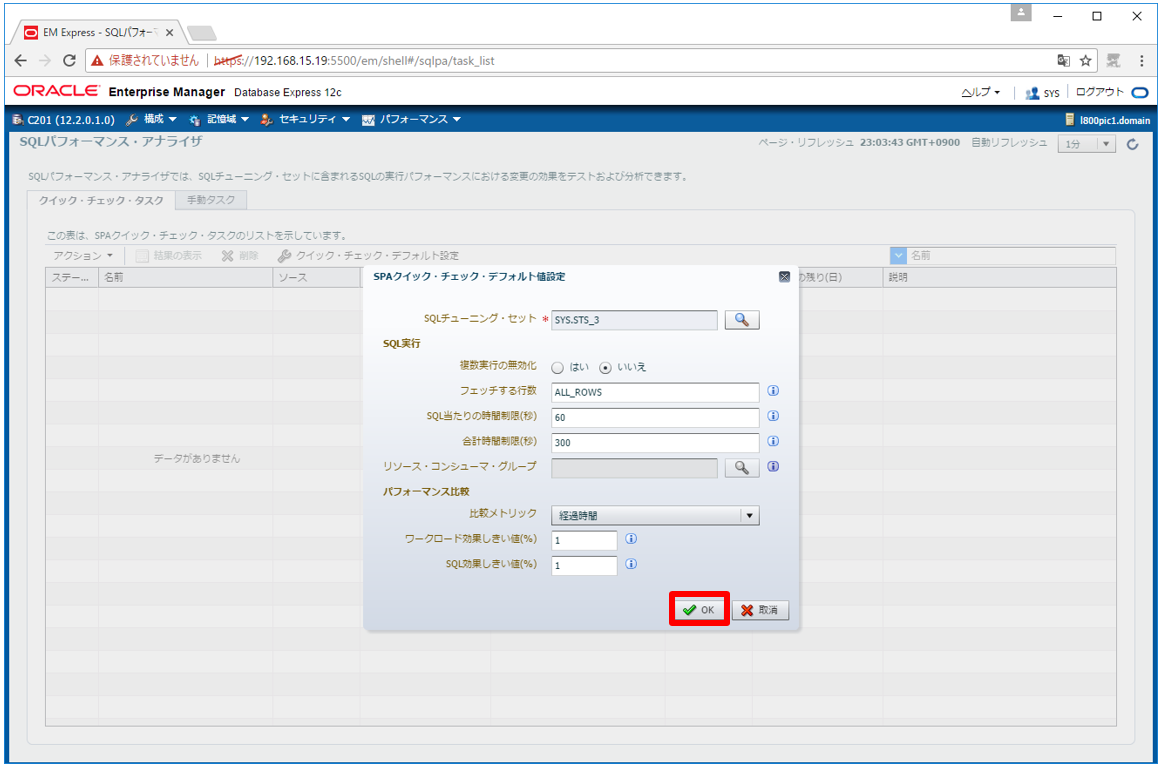Sort by the ソース column header
This screenshot has width=1161, height=768.
pyautogui.click(x=317, y=278)
